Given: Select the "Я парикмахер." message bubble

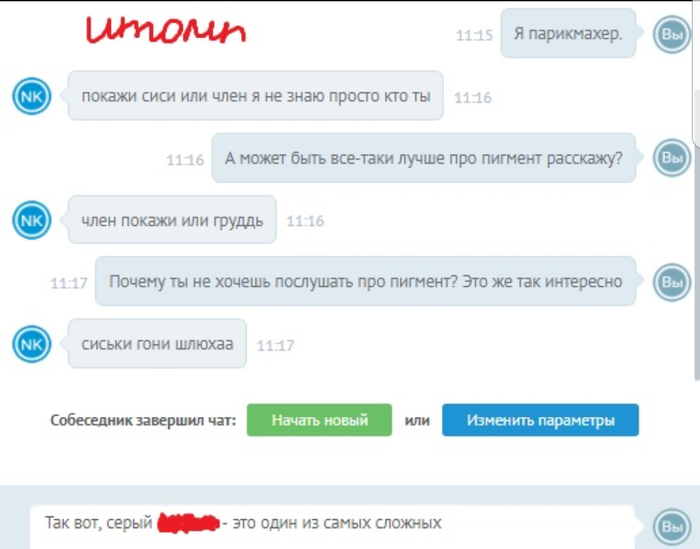Looking at the screenshot, I should tap(568, 33).
